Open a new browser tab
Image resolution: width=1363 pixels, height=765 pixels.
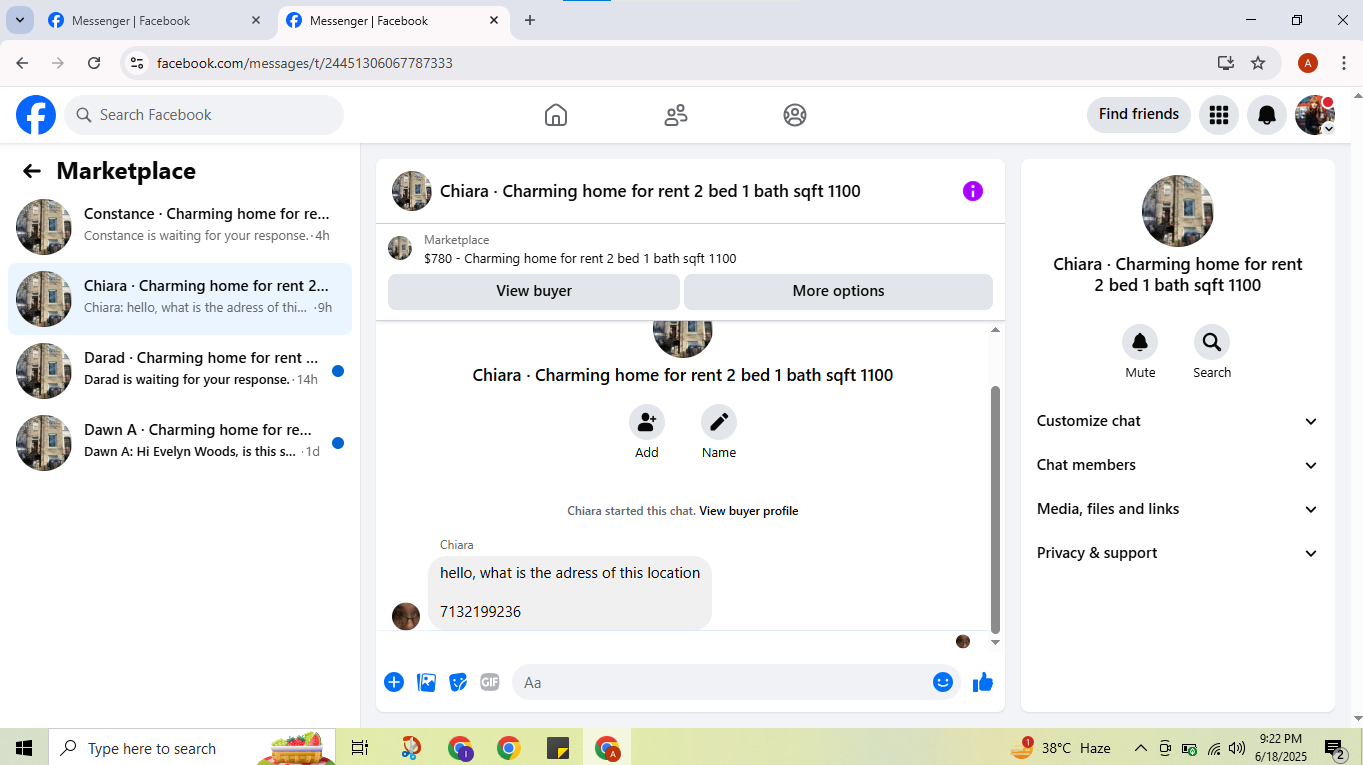pos(530,20)
